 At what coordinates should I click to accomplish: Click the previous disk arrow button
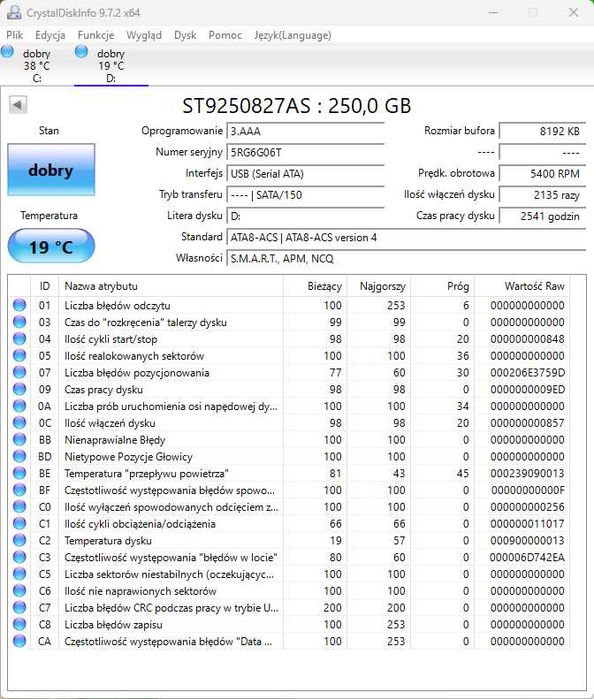pyautogui.click(x=18, y=105)
